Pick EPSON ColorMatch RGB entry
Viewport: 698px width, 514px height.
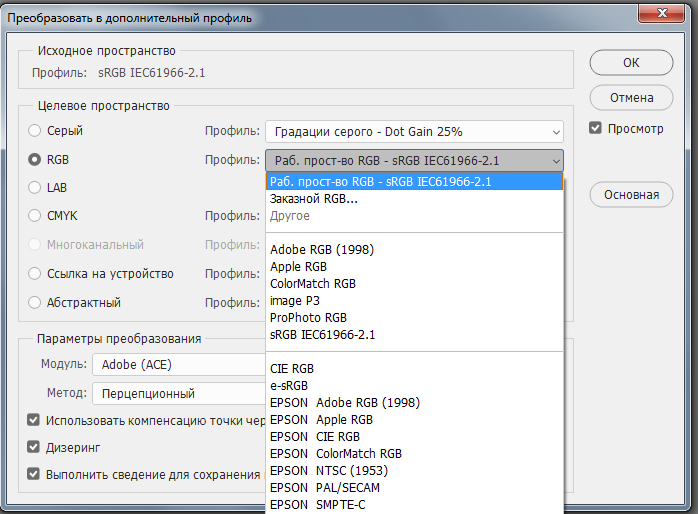pyautogui.click(x=414, y=453)
